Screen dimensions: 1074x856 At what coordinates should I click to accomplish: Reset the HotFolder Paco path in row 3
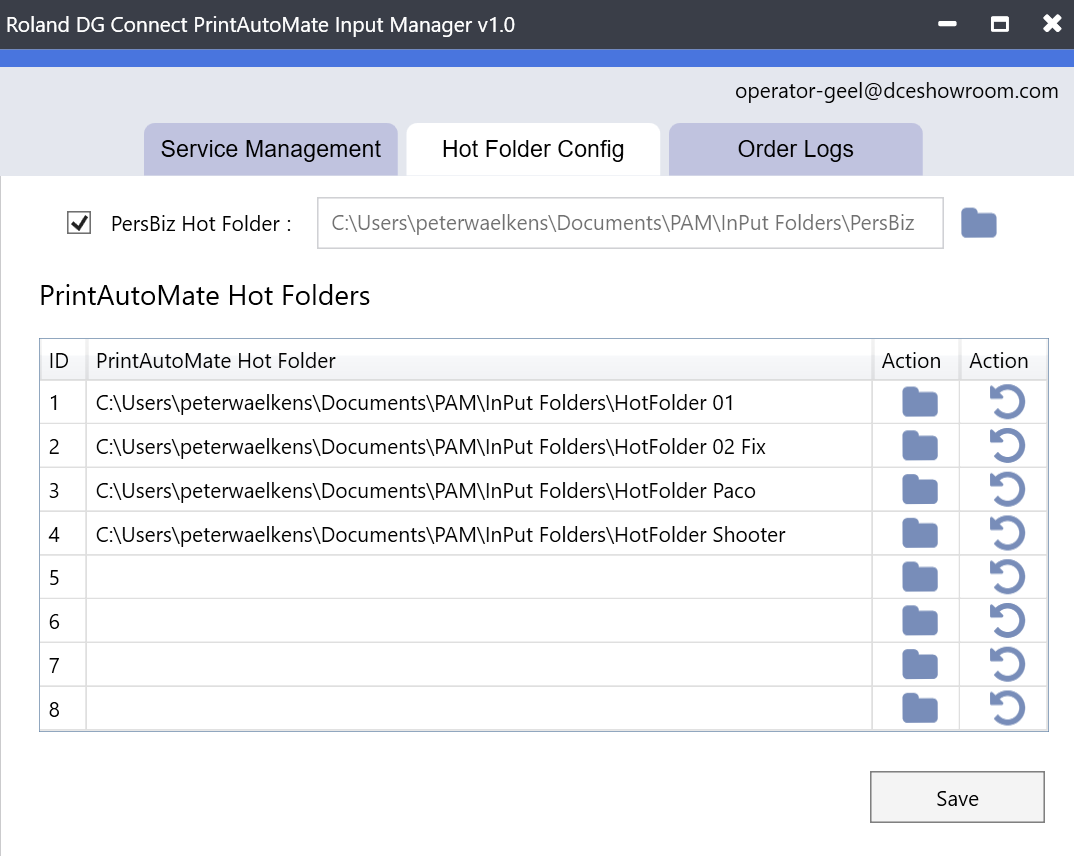pyautogui.click(x=1007, y=490)
